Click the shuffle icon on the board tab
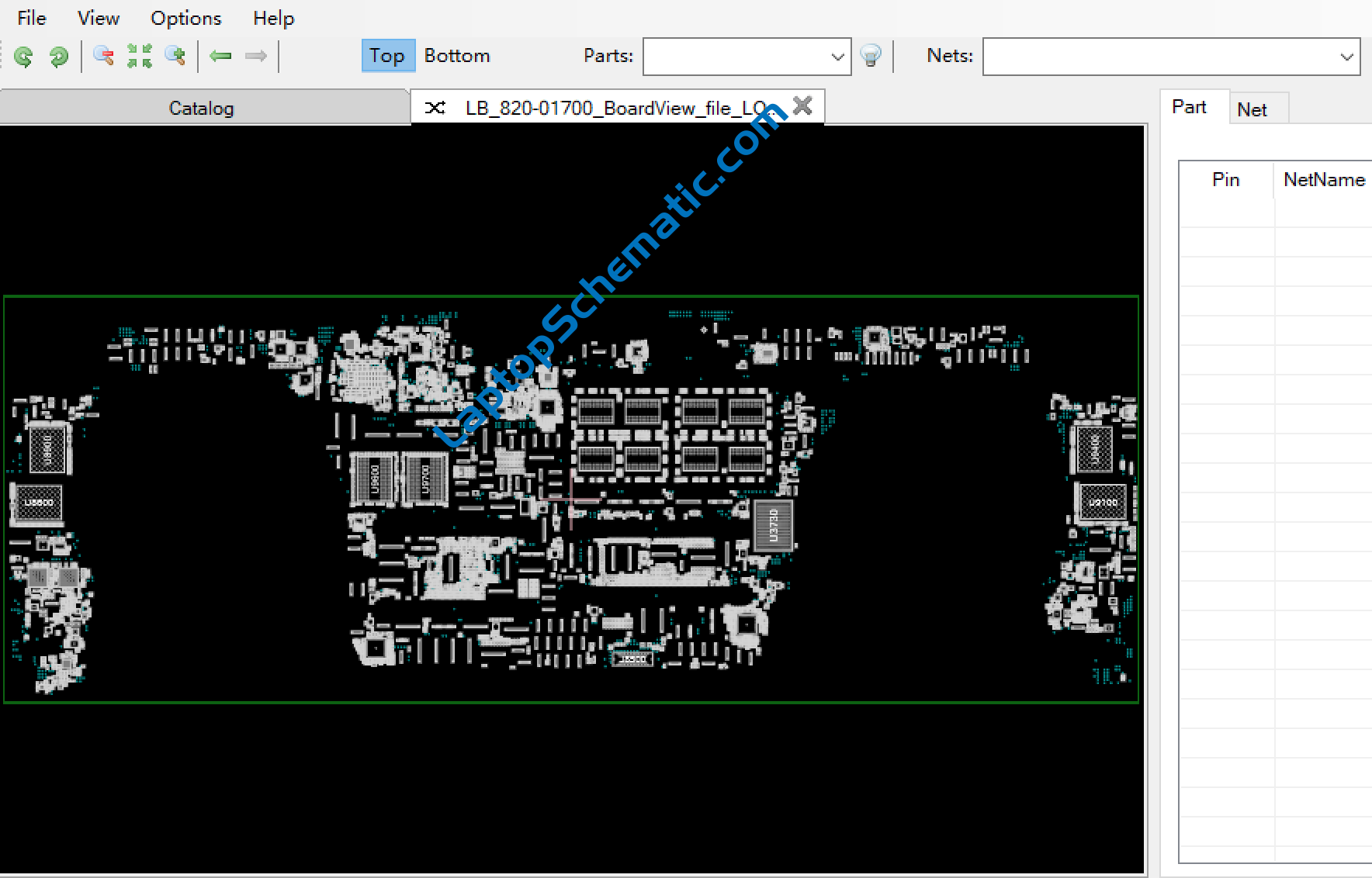This screenshot has width=1372, height=878. pos(435,108)
